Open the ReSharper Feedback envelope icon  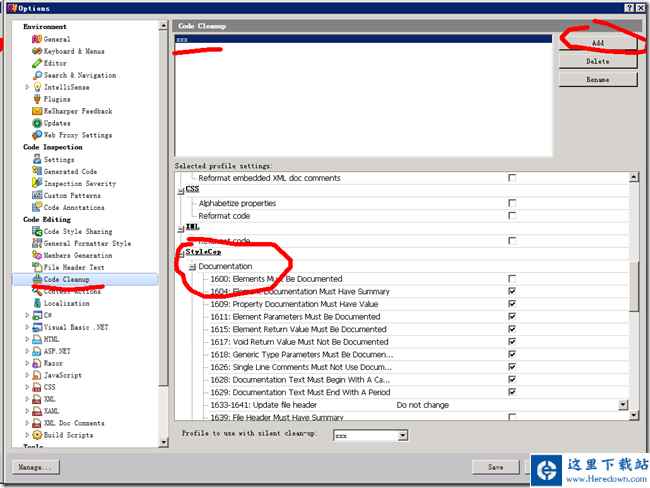click(37, 111)
